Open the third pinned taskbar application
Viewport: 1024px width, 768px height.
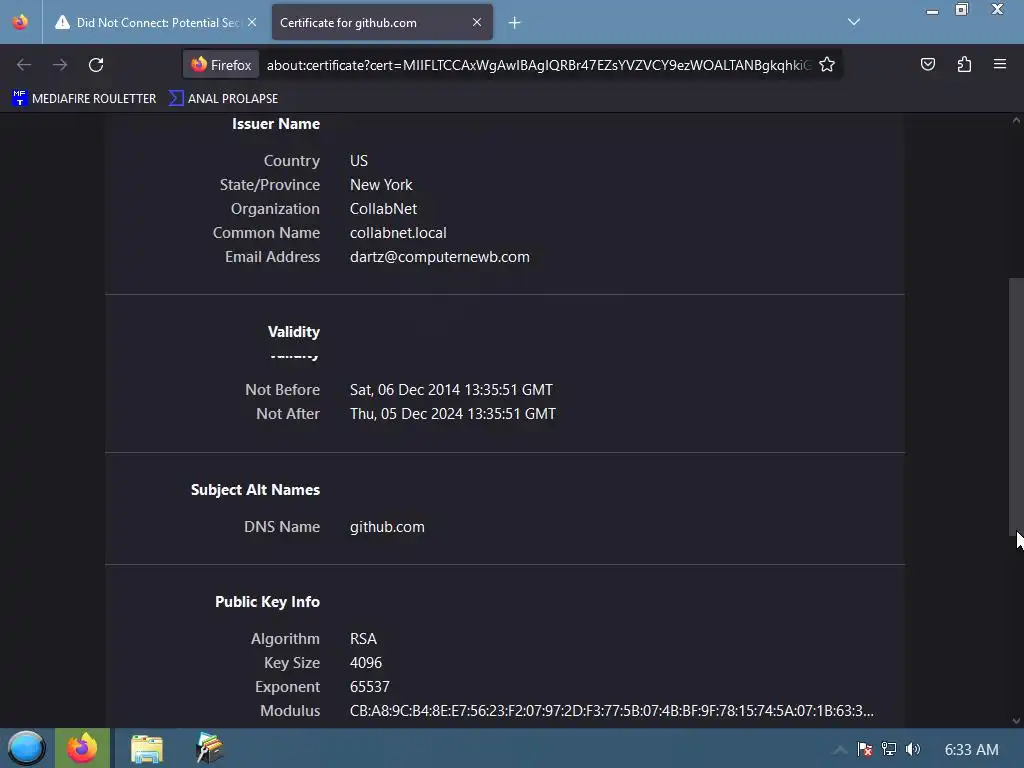coord(209,748)
